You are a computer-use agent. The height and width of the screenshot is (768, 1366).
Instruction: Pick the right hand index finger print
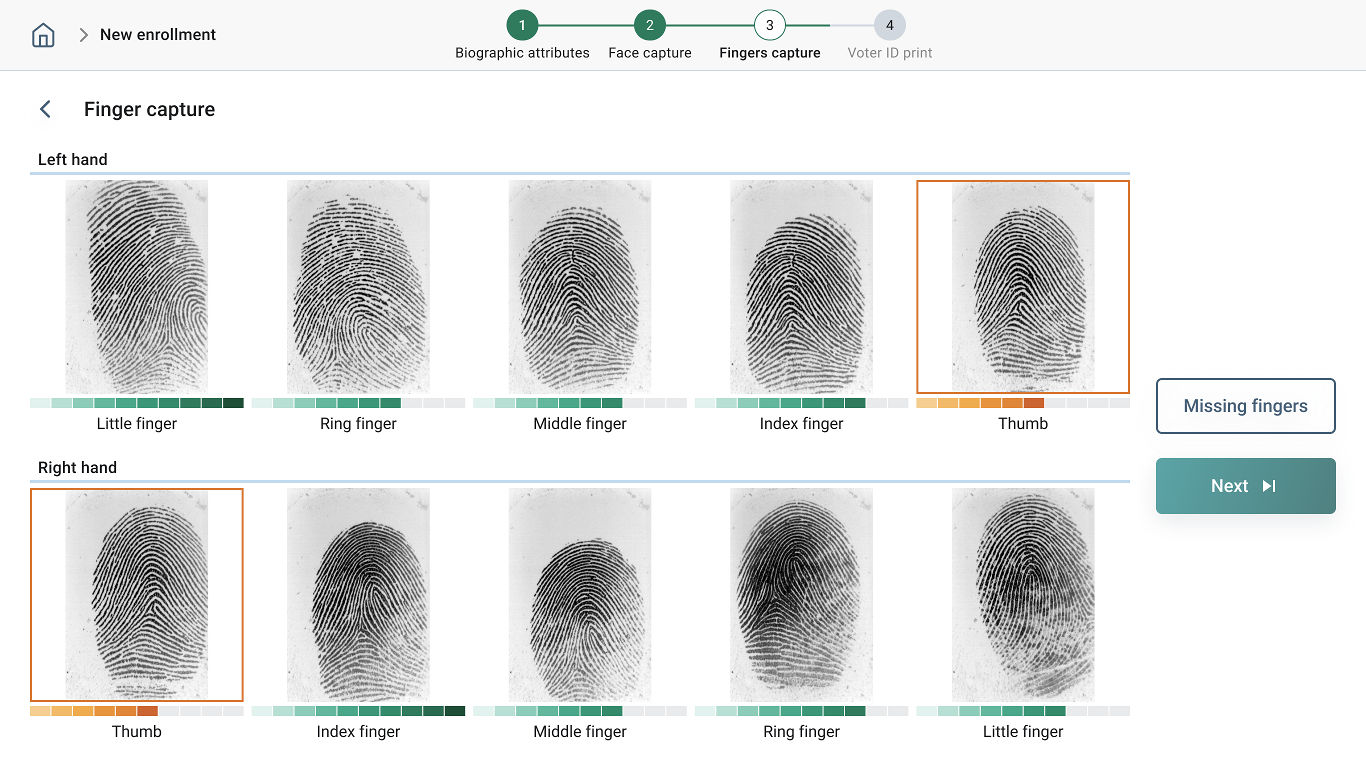[358, 595]
